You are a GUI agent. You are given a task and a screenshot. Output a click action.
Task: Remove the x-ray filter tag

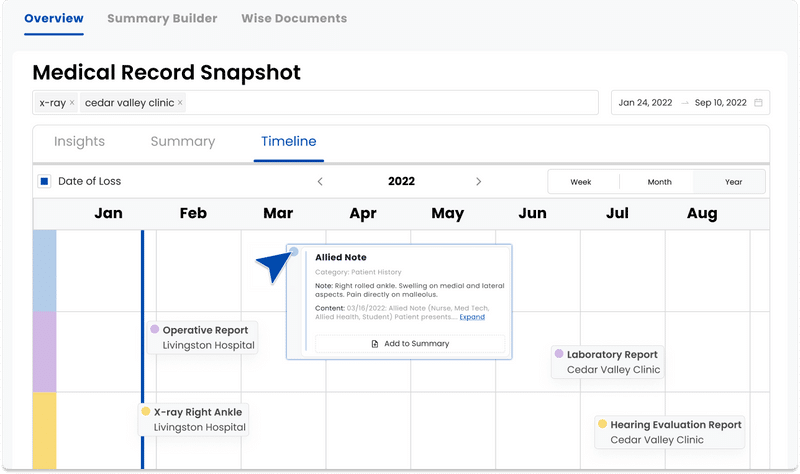72,103
